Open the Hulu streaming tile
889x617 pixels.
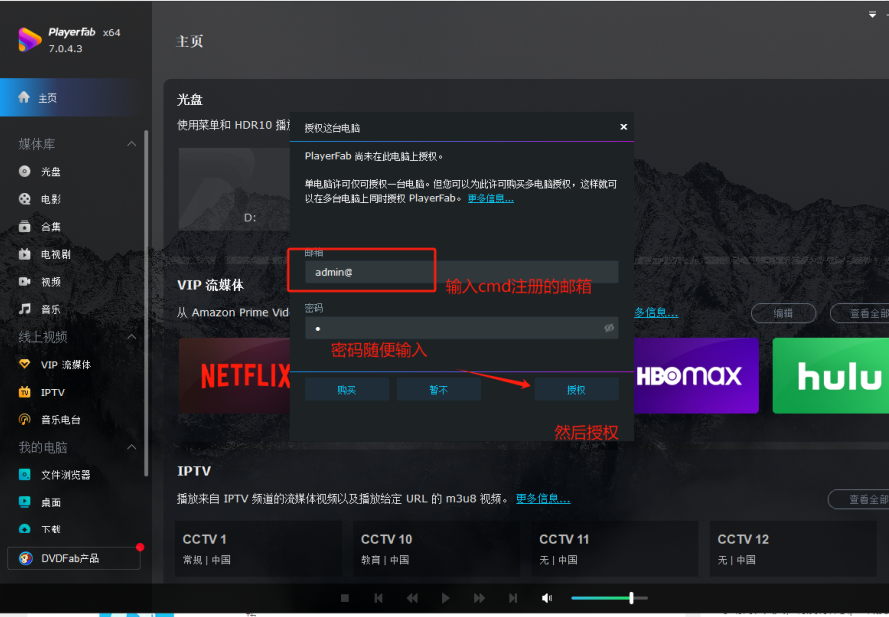point(831,375)
